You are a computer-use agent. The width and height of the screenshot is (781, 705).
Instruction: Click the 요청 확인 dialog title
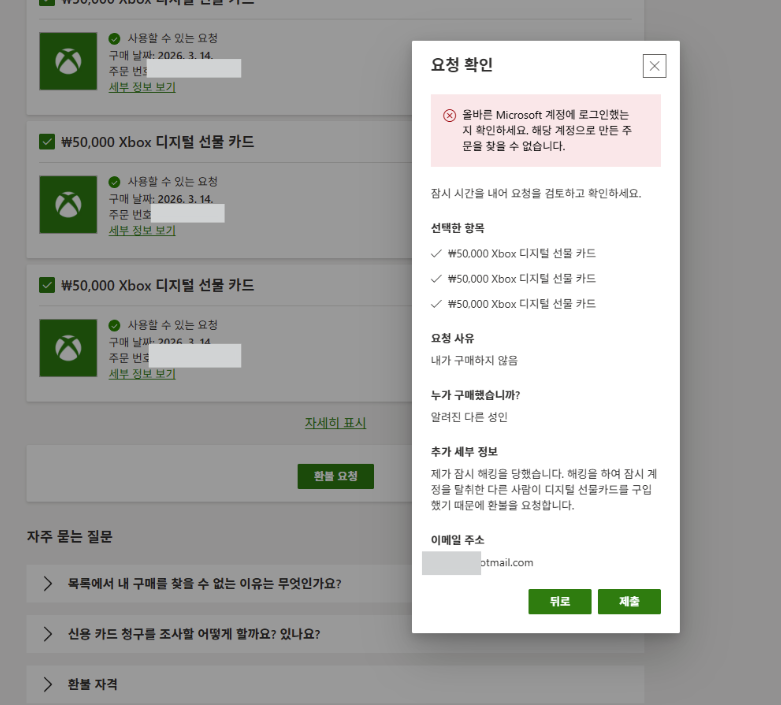point(462,65)
